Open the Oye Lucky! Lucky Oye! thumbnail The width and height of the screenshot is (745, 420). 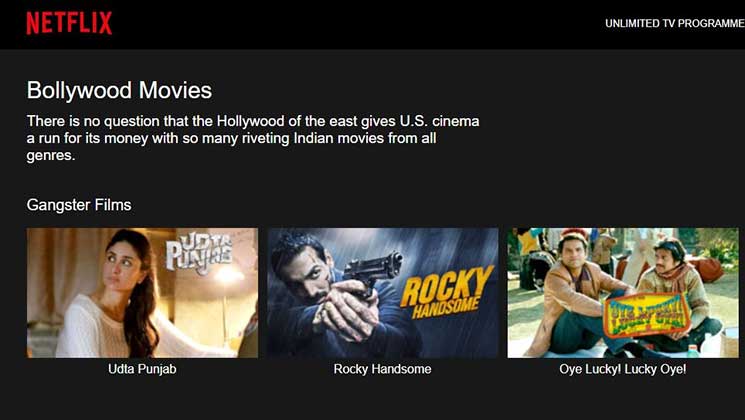click(623, 293)
